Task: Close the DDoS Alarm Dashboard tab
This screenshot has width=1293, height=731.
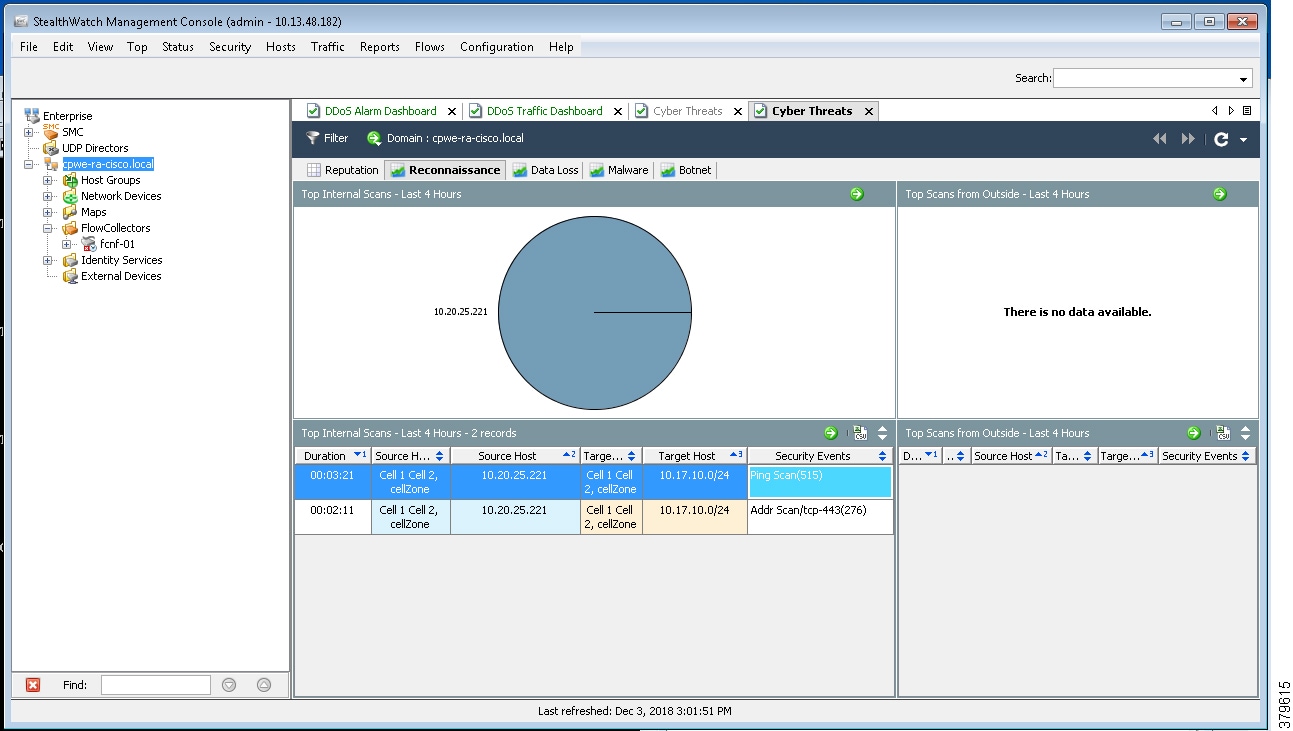Action: pyautogui.click(x=452, y=111)
